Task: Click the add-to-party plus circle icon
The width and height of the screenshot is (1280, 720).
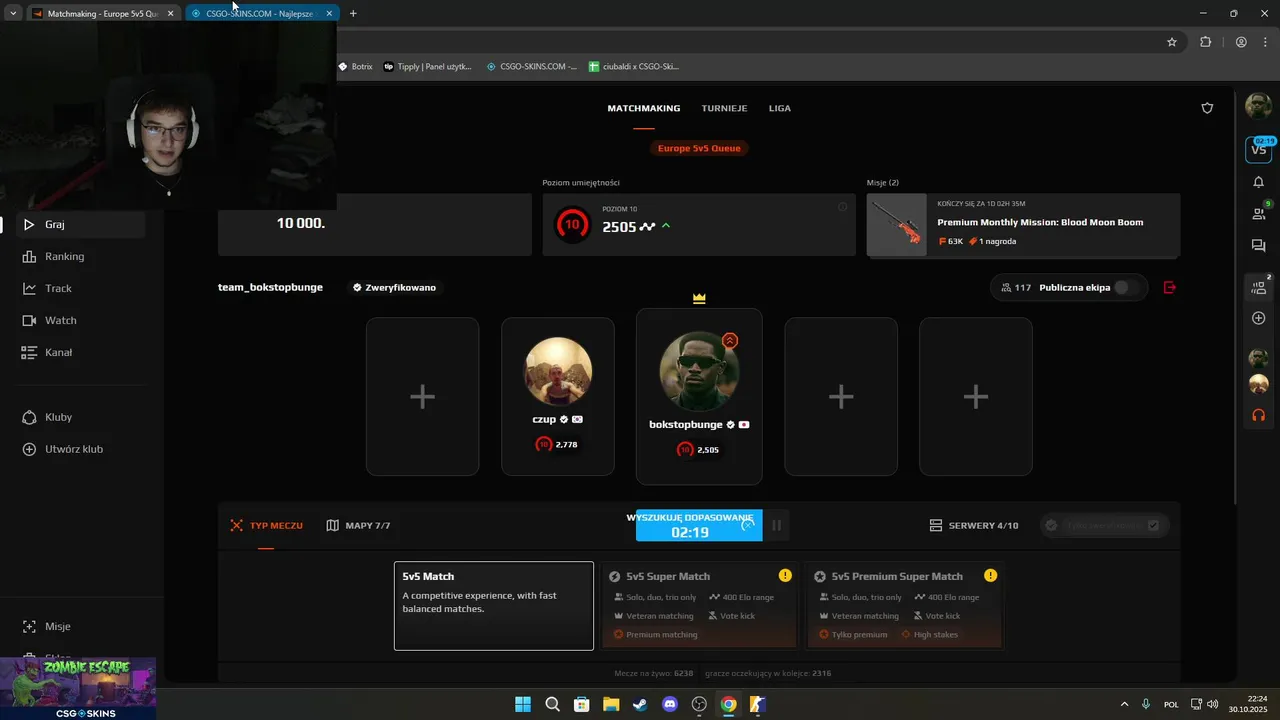Action: 1258,318
